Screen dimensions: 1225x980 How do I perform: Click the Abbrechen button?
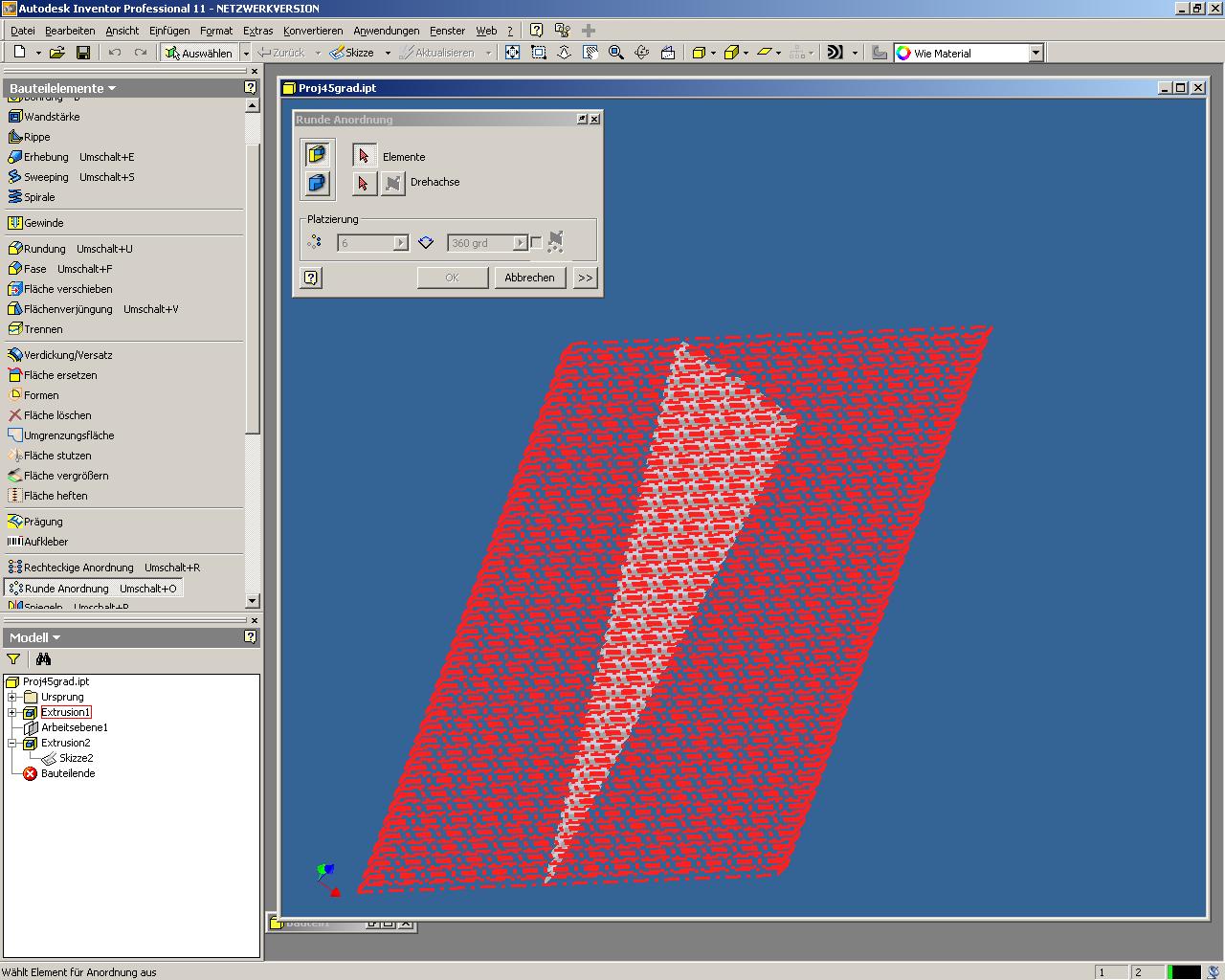tap(529, 278)
